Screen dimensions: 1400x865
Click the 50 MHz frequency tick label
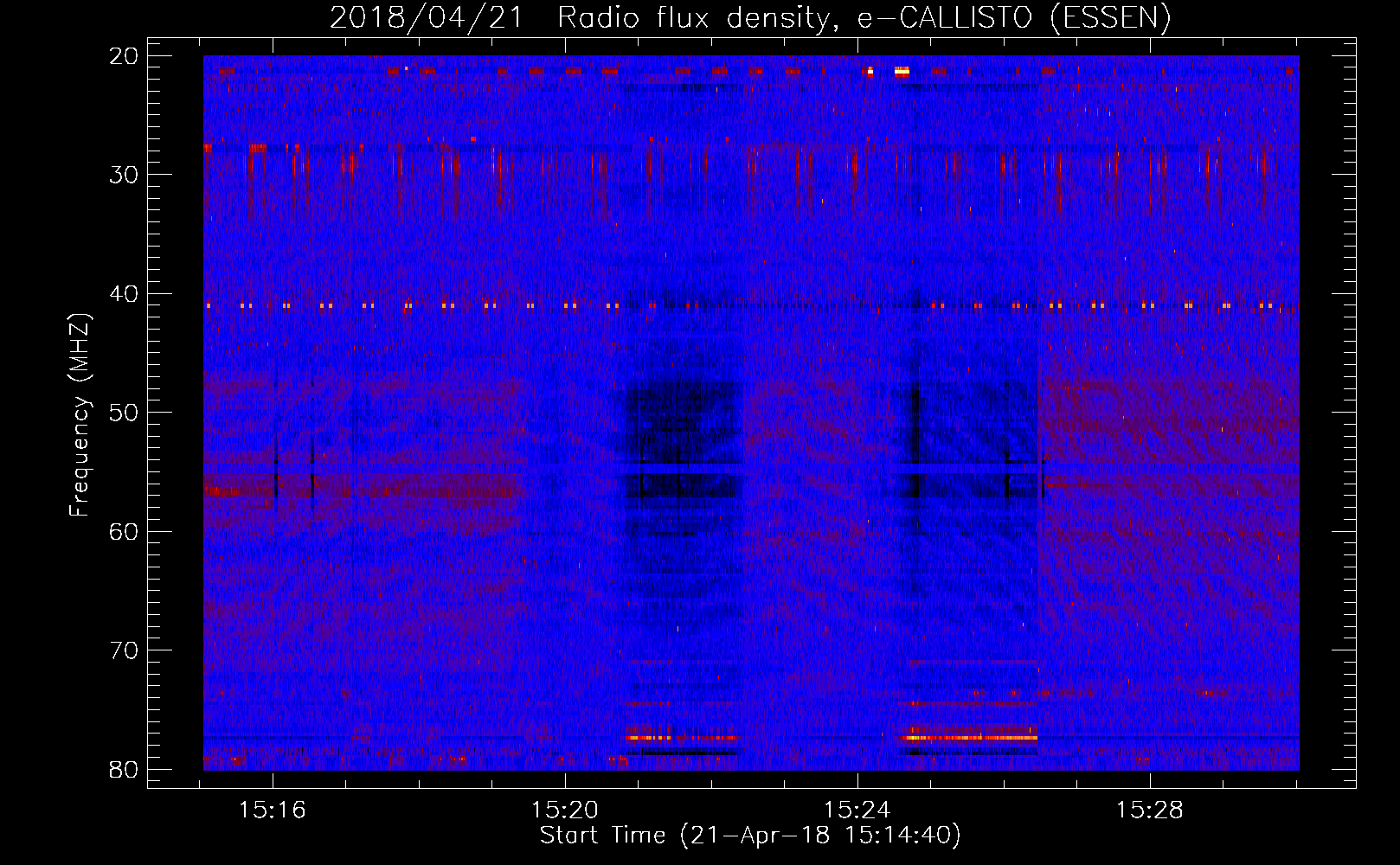pos(125,413)
